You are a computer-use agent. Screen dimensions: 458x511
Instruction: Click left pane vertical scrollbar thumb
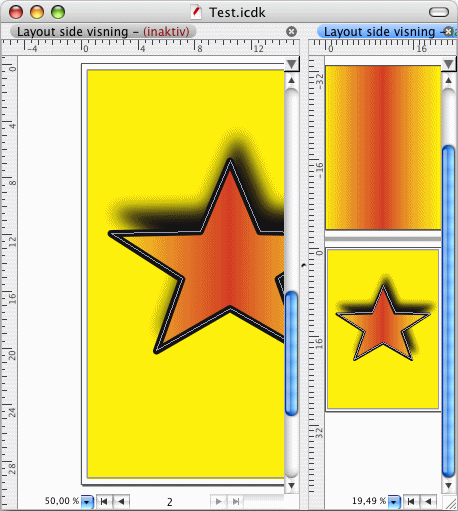[291, 353]
